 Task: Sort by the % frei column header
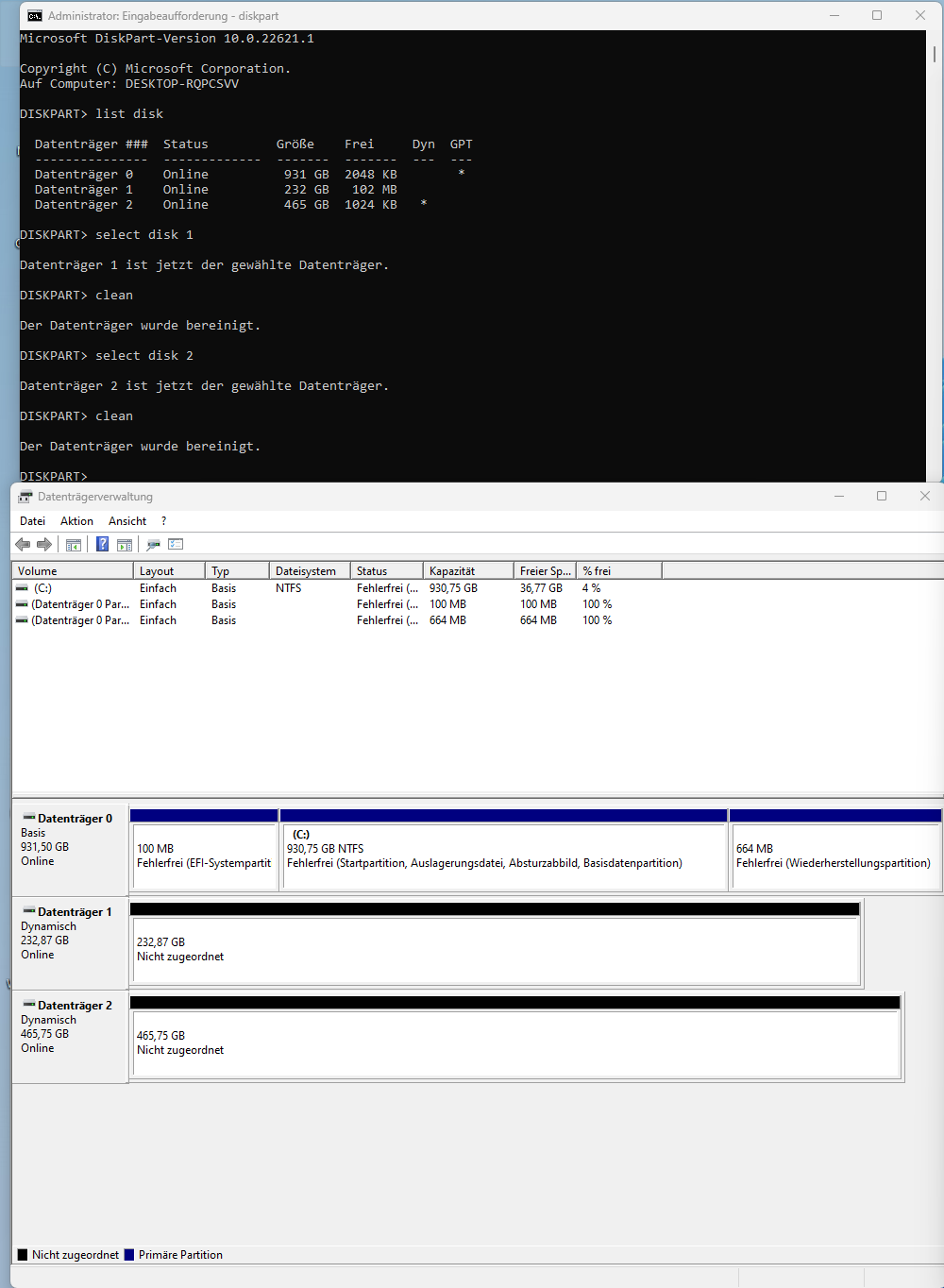[619, 571]
